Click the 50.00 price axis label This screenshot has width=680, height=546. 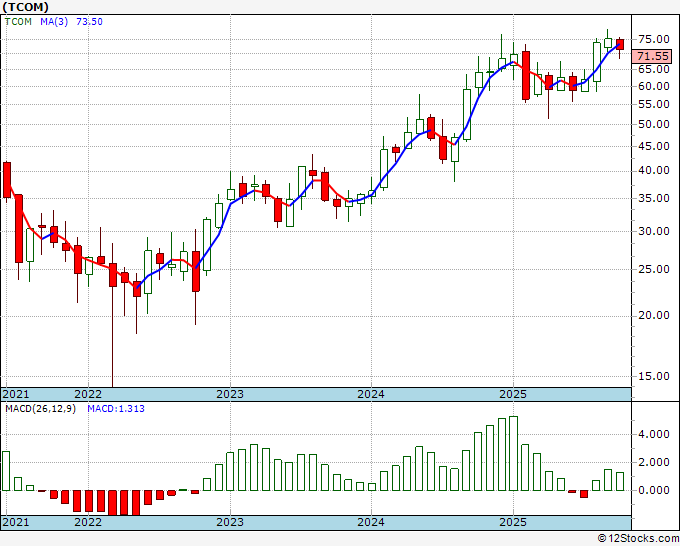[654, 124]
